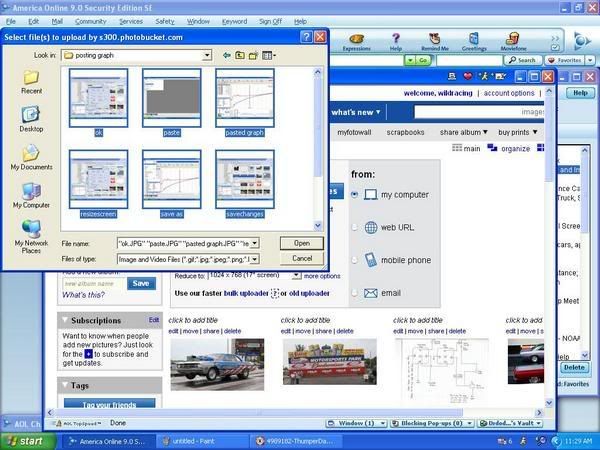
Task: Open the 'buy prints' dropdown
Action: tap(518, 132)
